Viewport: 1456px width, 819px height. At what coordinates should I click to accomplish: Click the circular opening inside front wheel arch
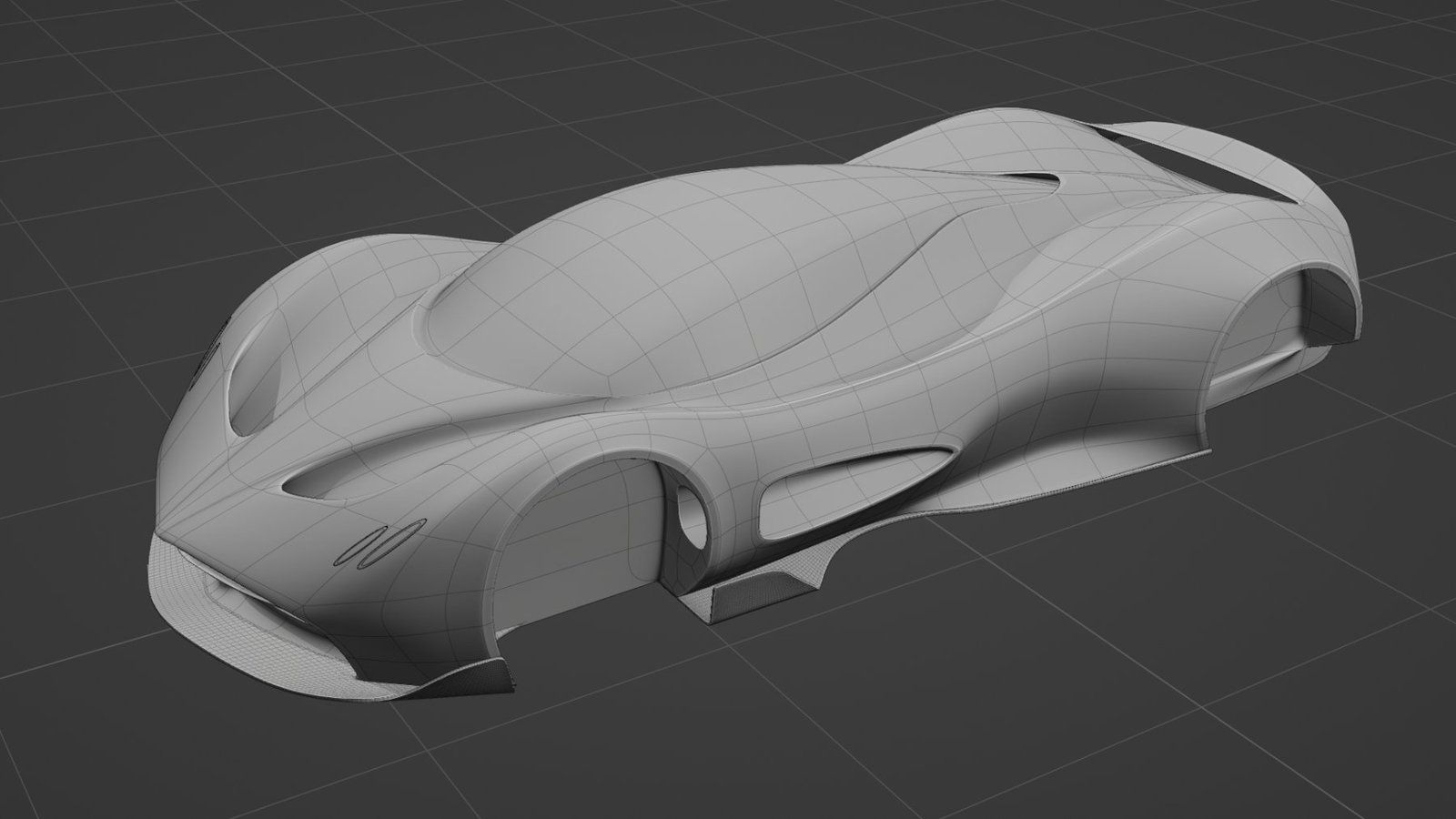pos(693,517)
